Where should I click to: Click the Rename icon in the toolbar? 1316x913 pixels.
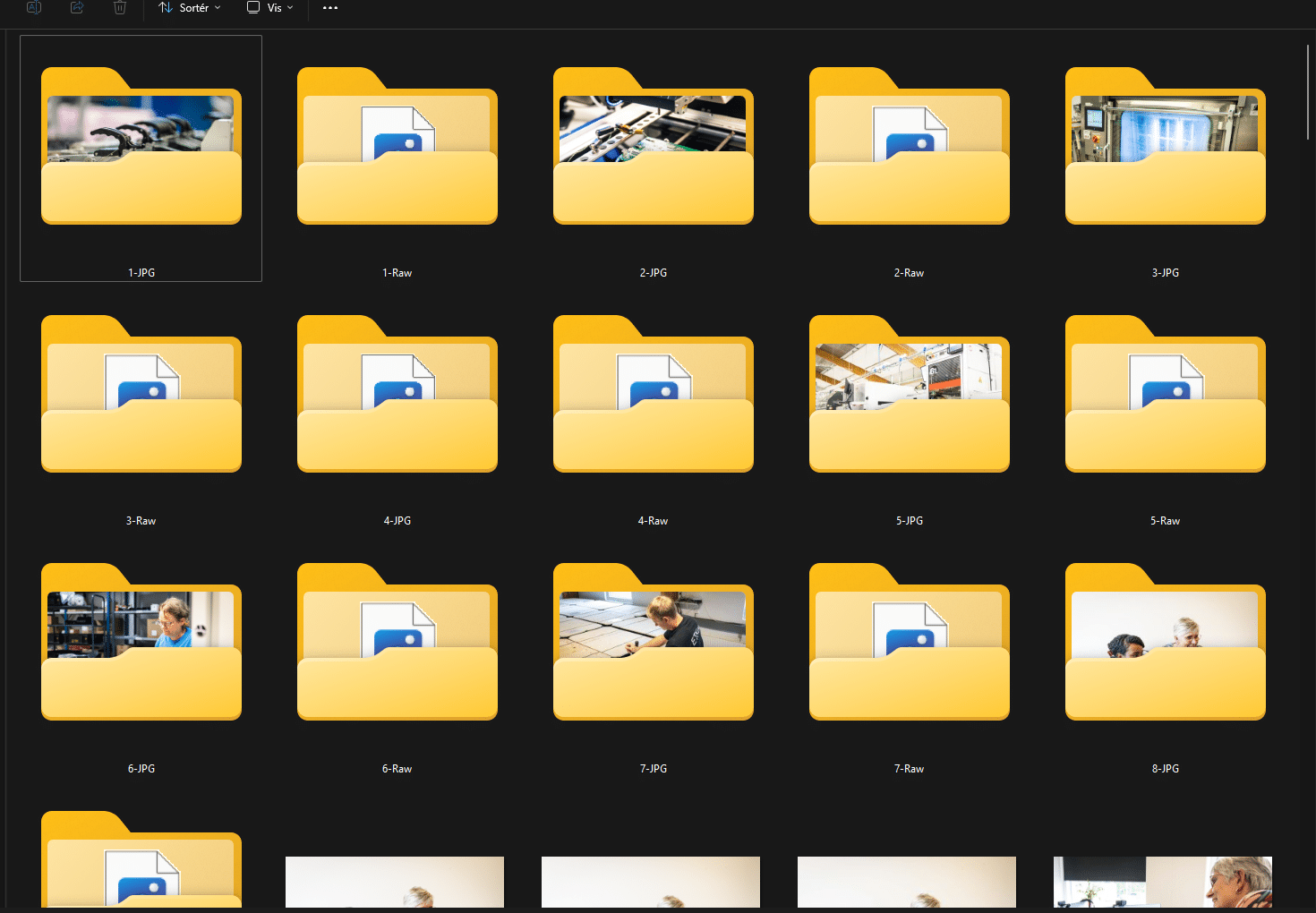click(34, 7)
